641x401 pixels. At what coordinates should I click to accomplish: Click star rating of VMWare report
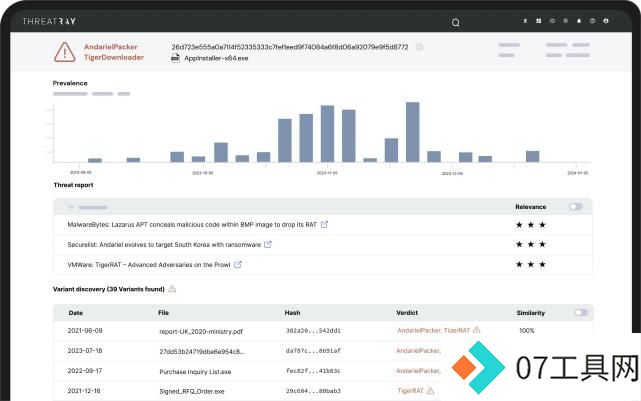531,264
